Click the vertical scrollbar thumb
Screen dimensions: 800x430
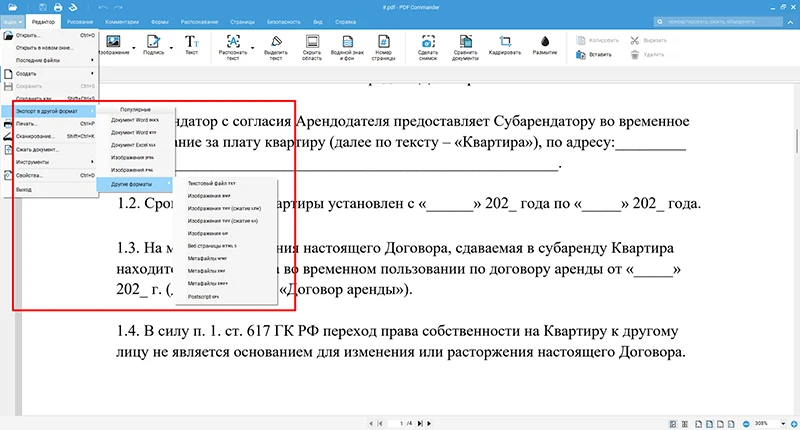click(796, 141)
